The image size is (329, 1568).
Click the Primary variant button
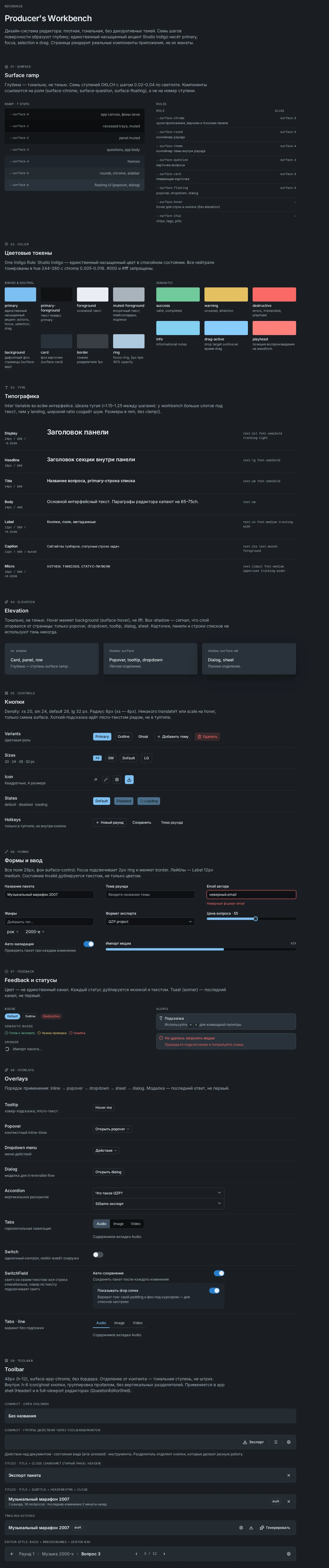[102, 737]
